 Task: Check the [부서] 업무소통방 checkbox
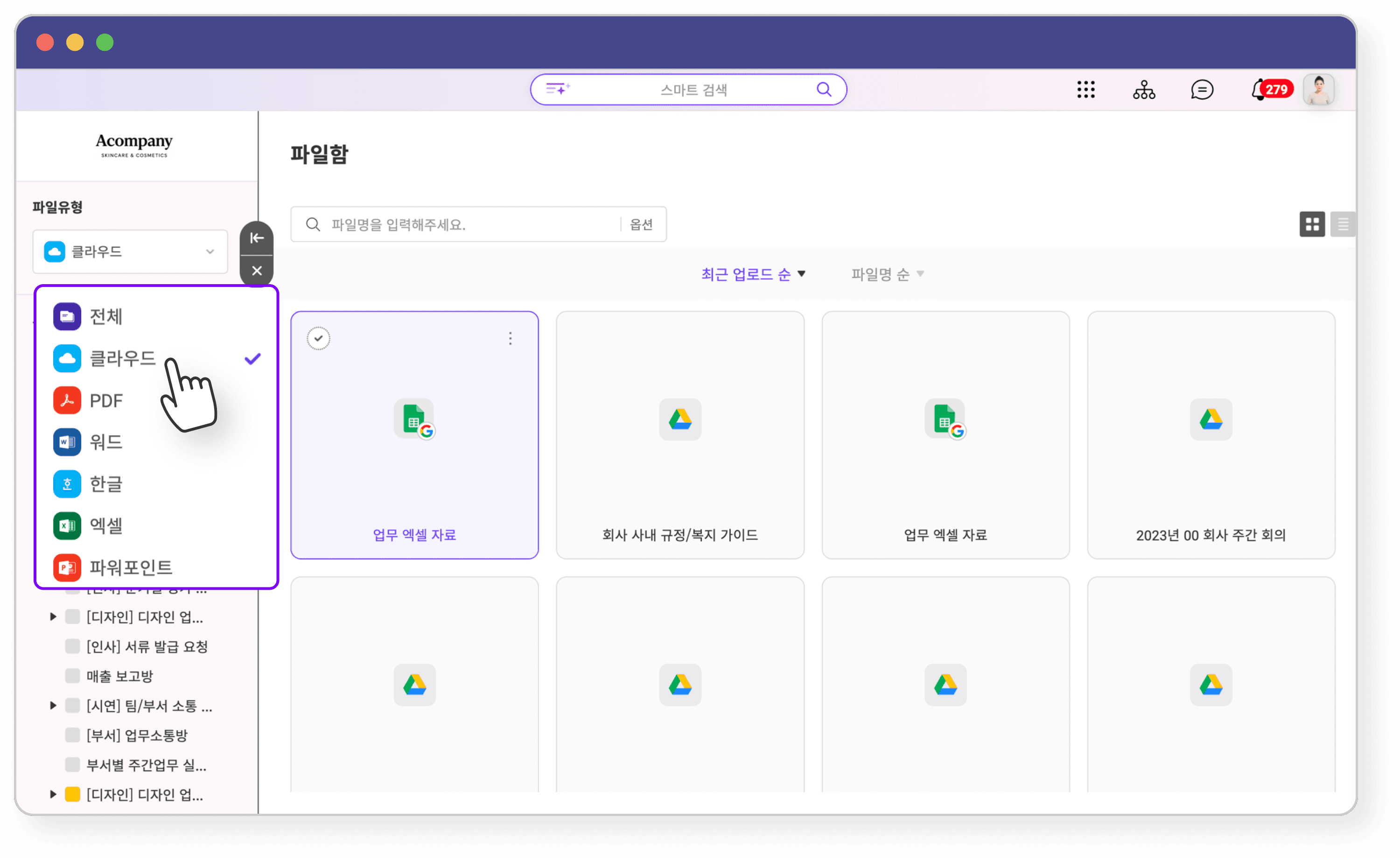[72, 735]
